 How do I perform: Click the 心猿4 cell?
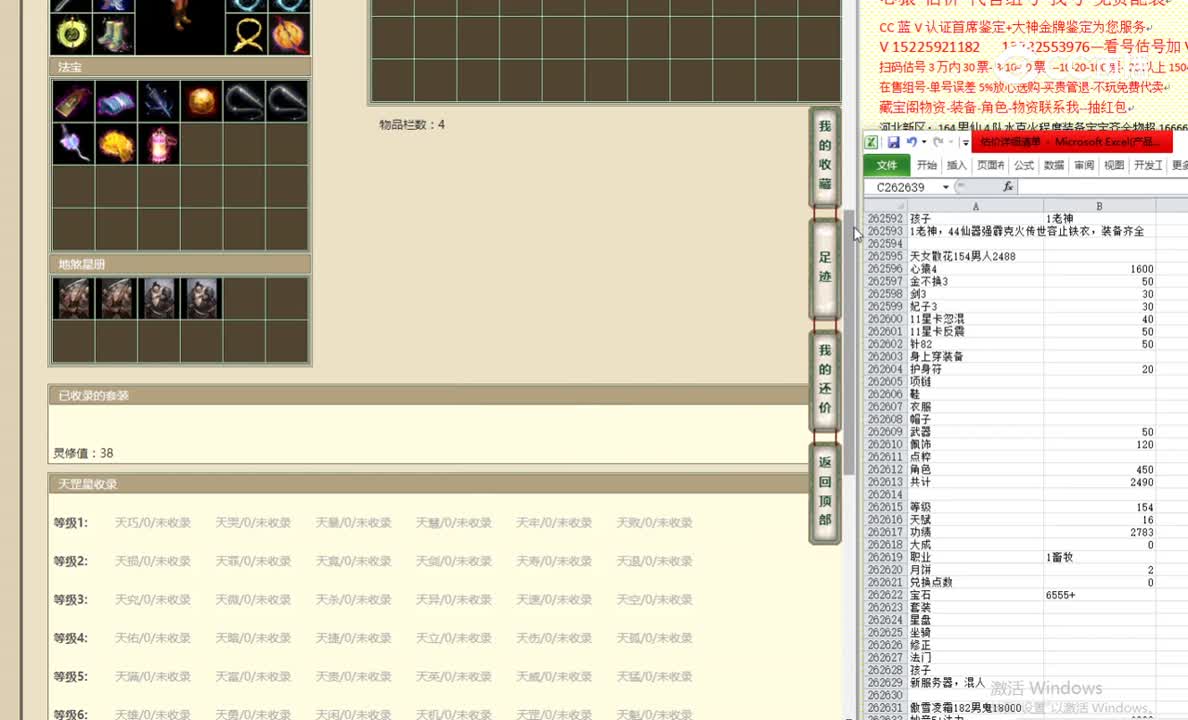click(x=975, y=269)
